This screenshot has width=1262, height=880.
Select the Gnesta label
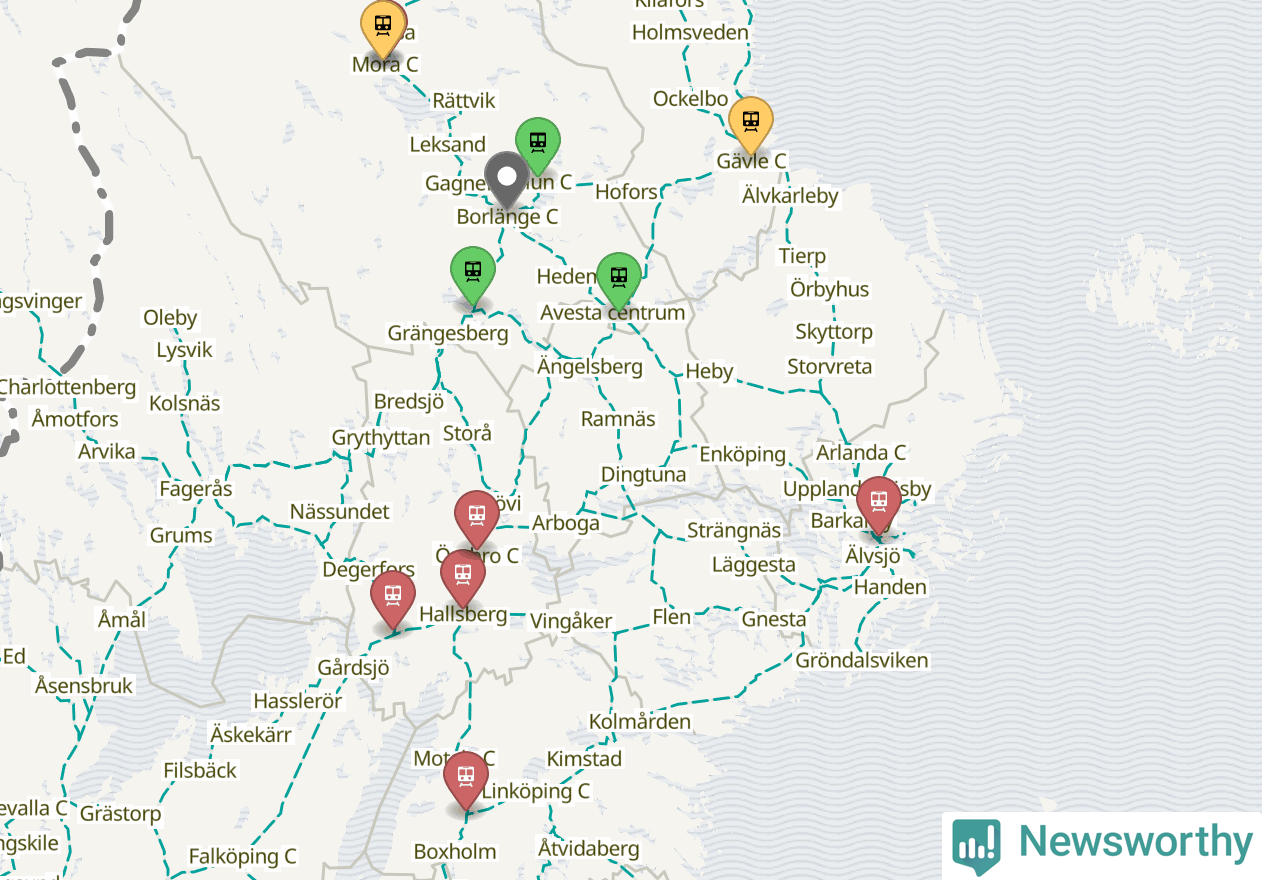[x=774, y=619]
